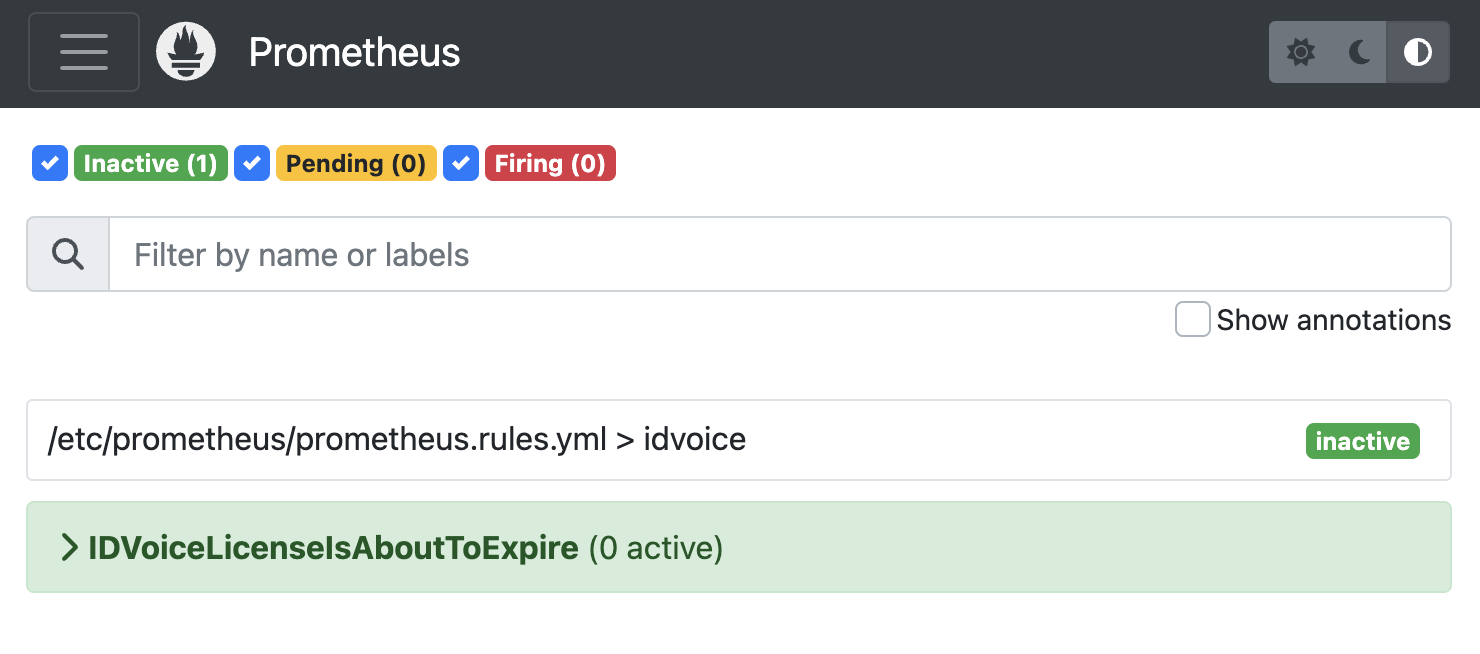This screenshot has width=1480, height=654.
Task: Click the chevron next to IDVoiceLicenseIsAboutToExpire
Action: click(x=70, y=547)
